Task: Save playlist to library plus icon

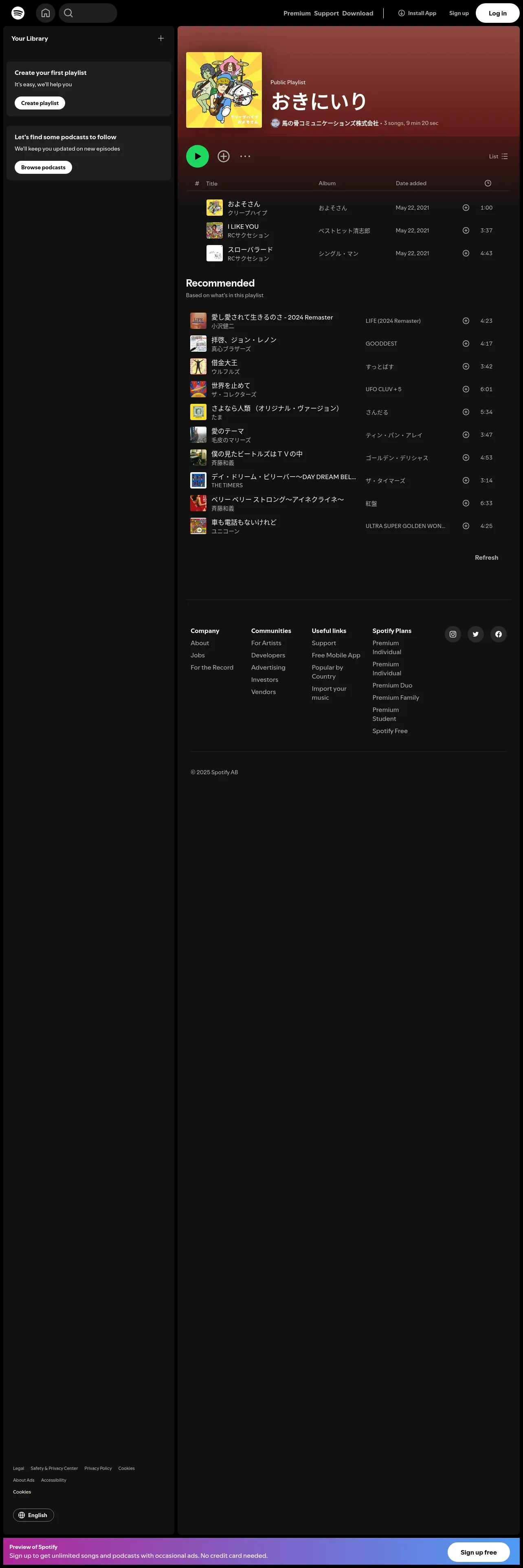Action: click(224, 156)
